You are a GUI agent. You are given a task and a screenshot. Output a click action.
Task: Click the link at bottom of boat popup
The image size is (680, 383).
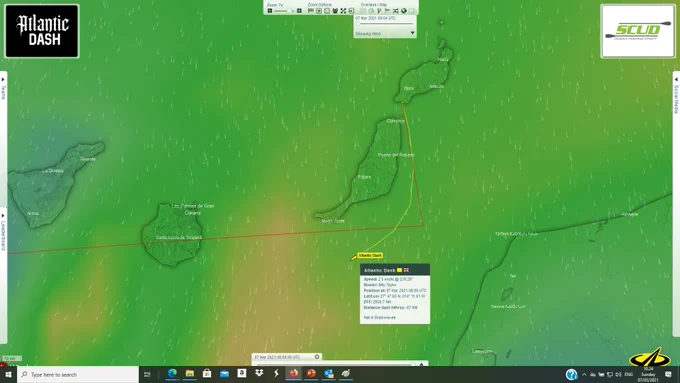[x=379, y=318]
